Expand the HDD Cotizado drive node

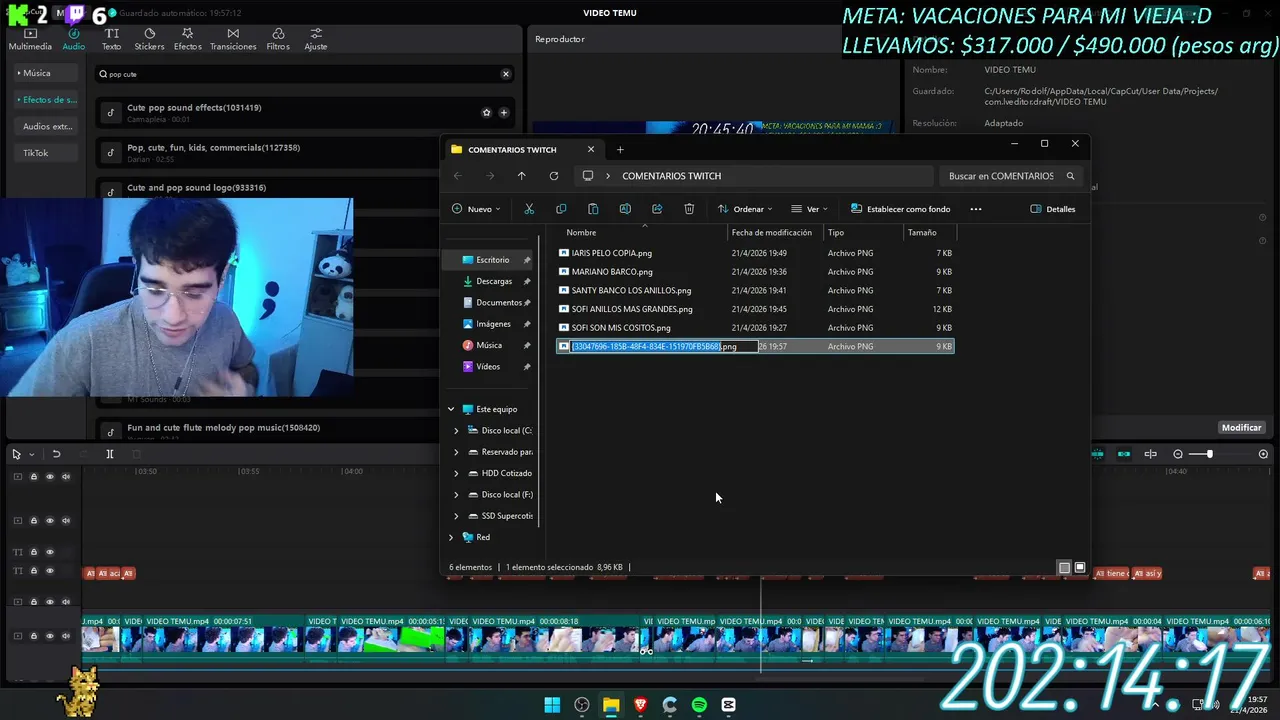457,473
